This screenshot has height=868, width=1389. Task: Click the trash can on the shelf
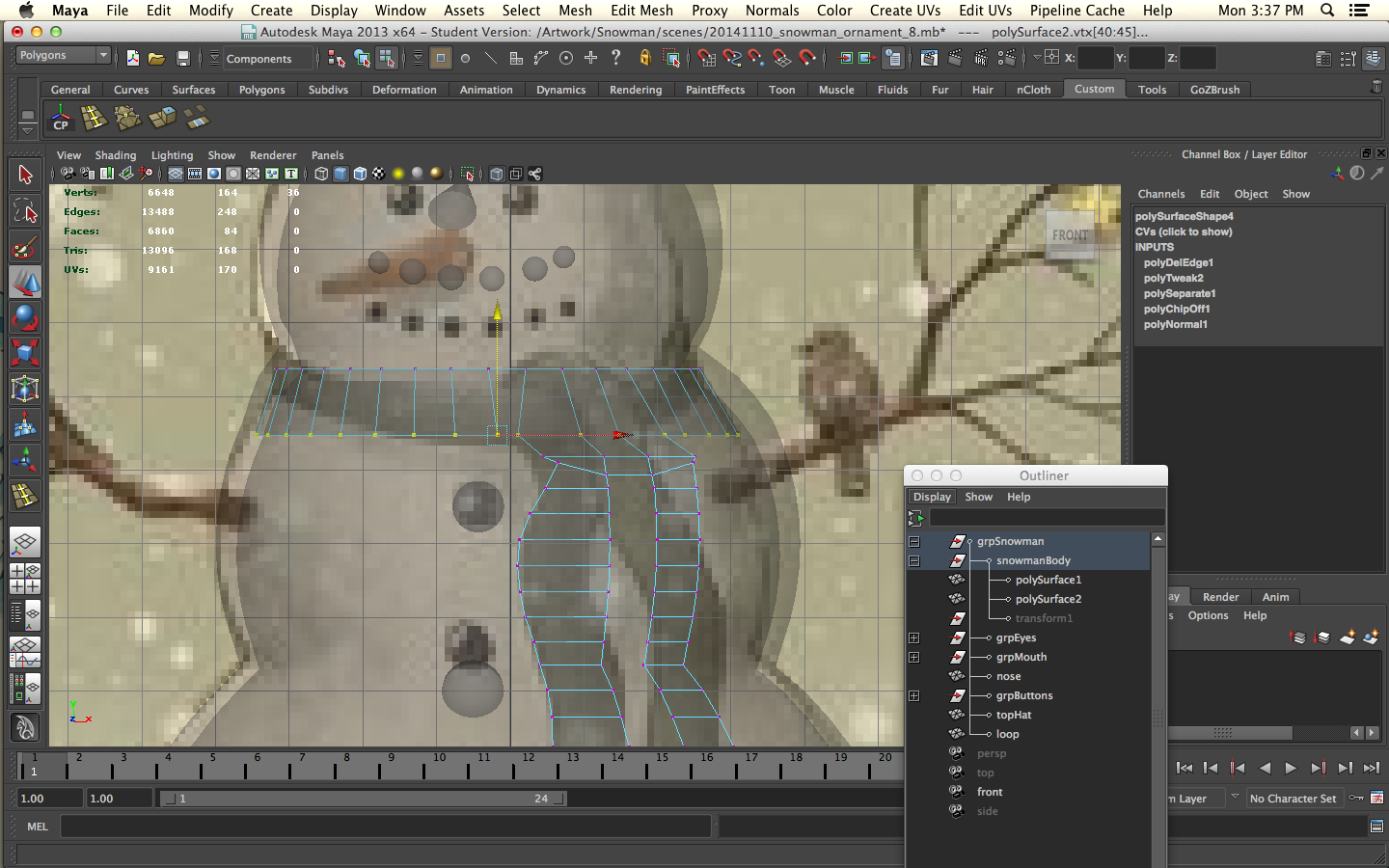pyautogui.click(x=1376, y=87)
